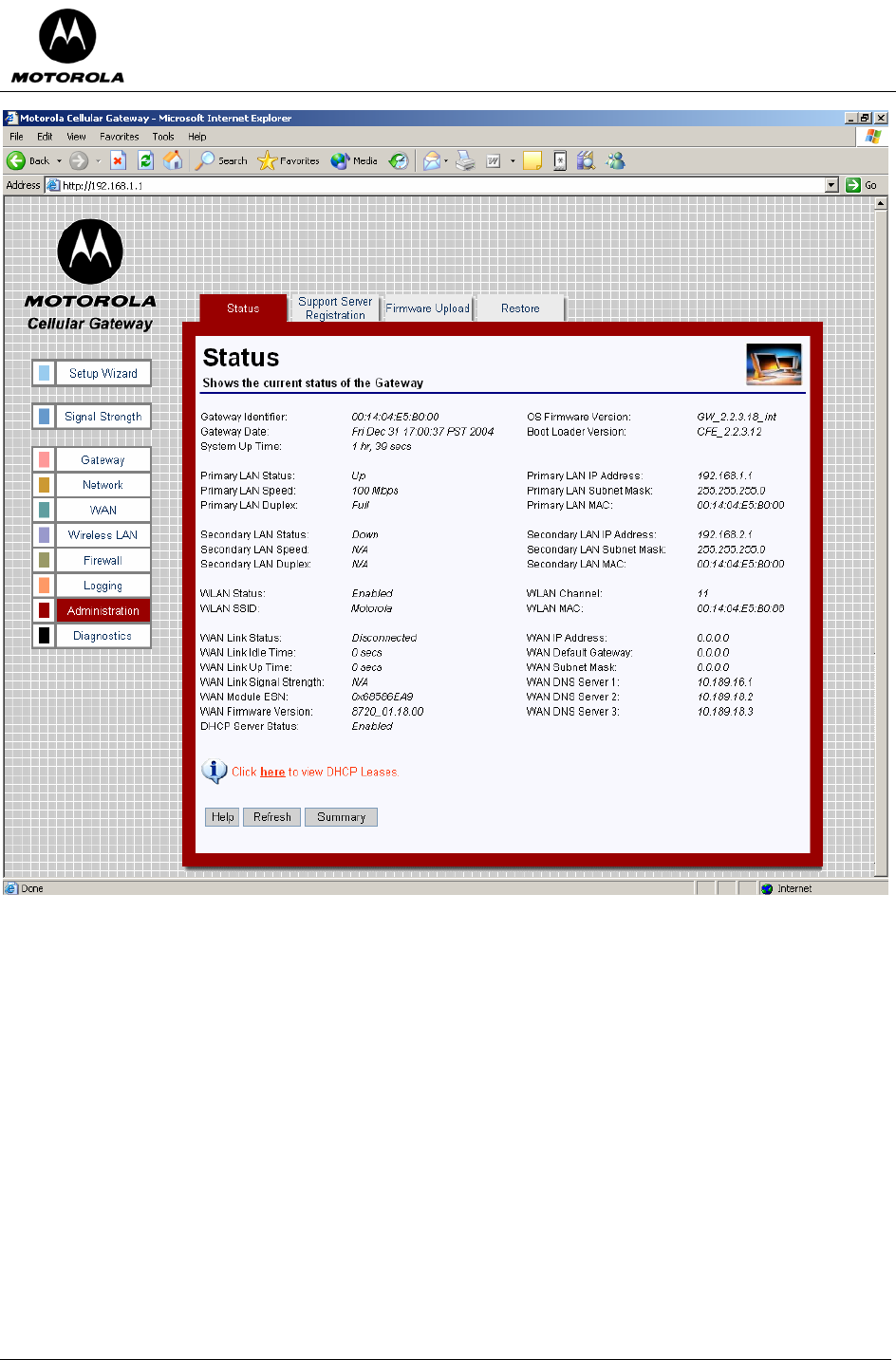This screenshot has width=896, height=1360.
Task: Click the Stop loading icon
Action: click(118, 161)
